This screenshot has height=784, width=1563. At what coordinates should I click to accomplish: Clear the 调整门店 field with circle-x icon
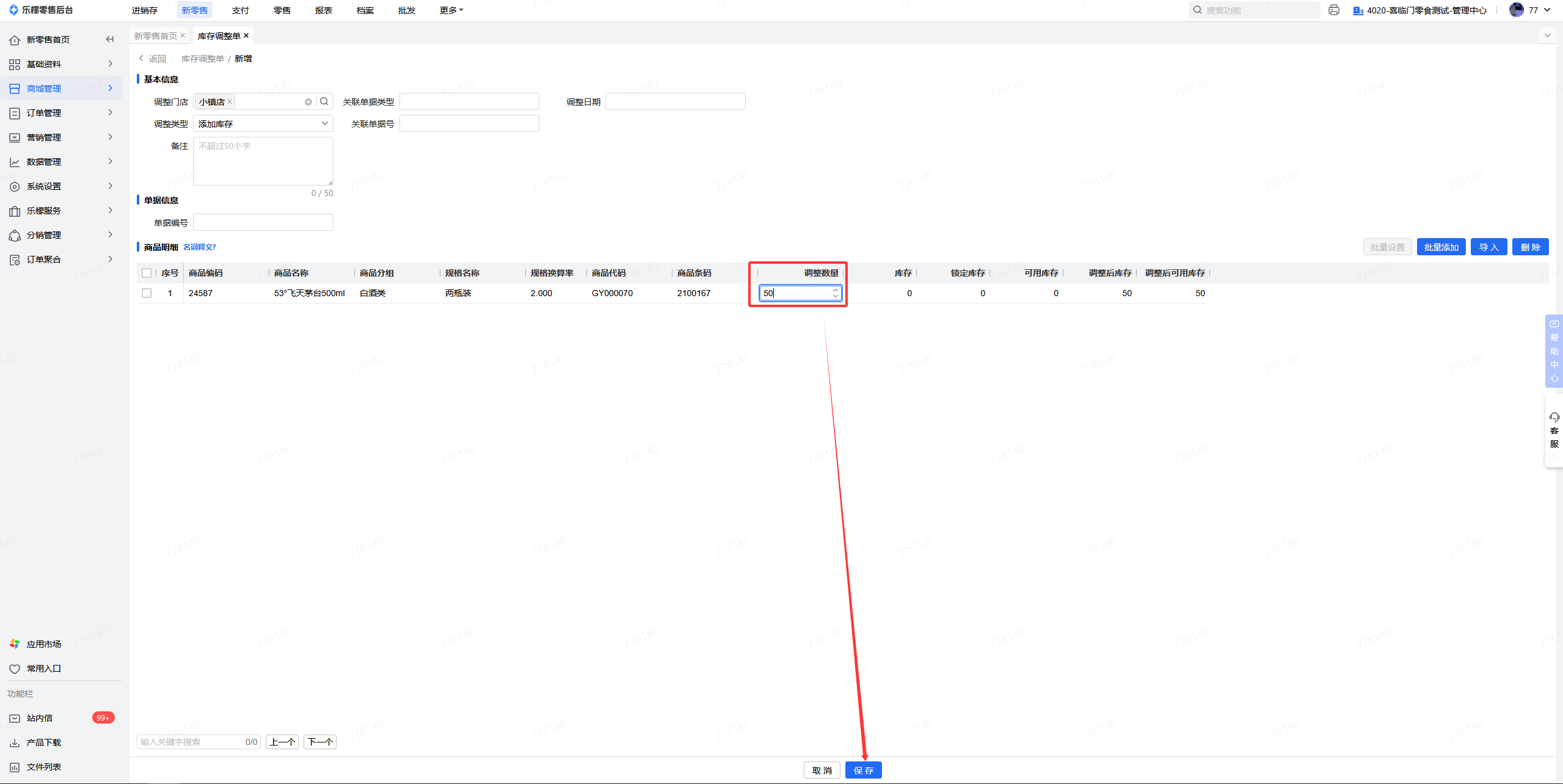point(308,102)
